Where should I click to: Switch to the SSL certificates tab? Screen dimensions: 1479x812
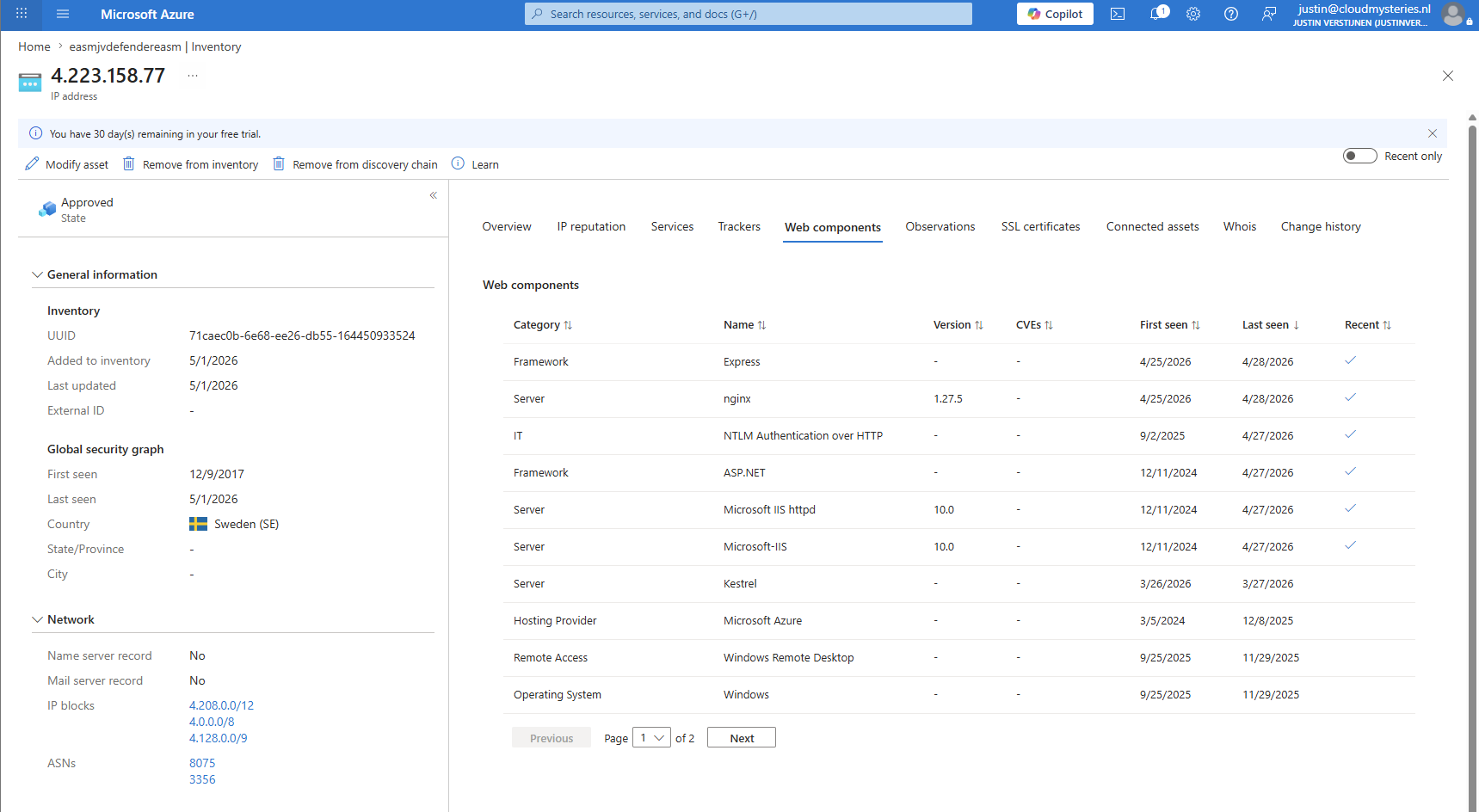pyautogui.click(x=1040, y=227)
